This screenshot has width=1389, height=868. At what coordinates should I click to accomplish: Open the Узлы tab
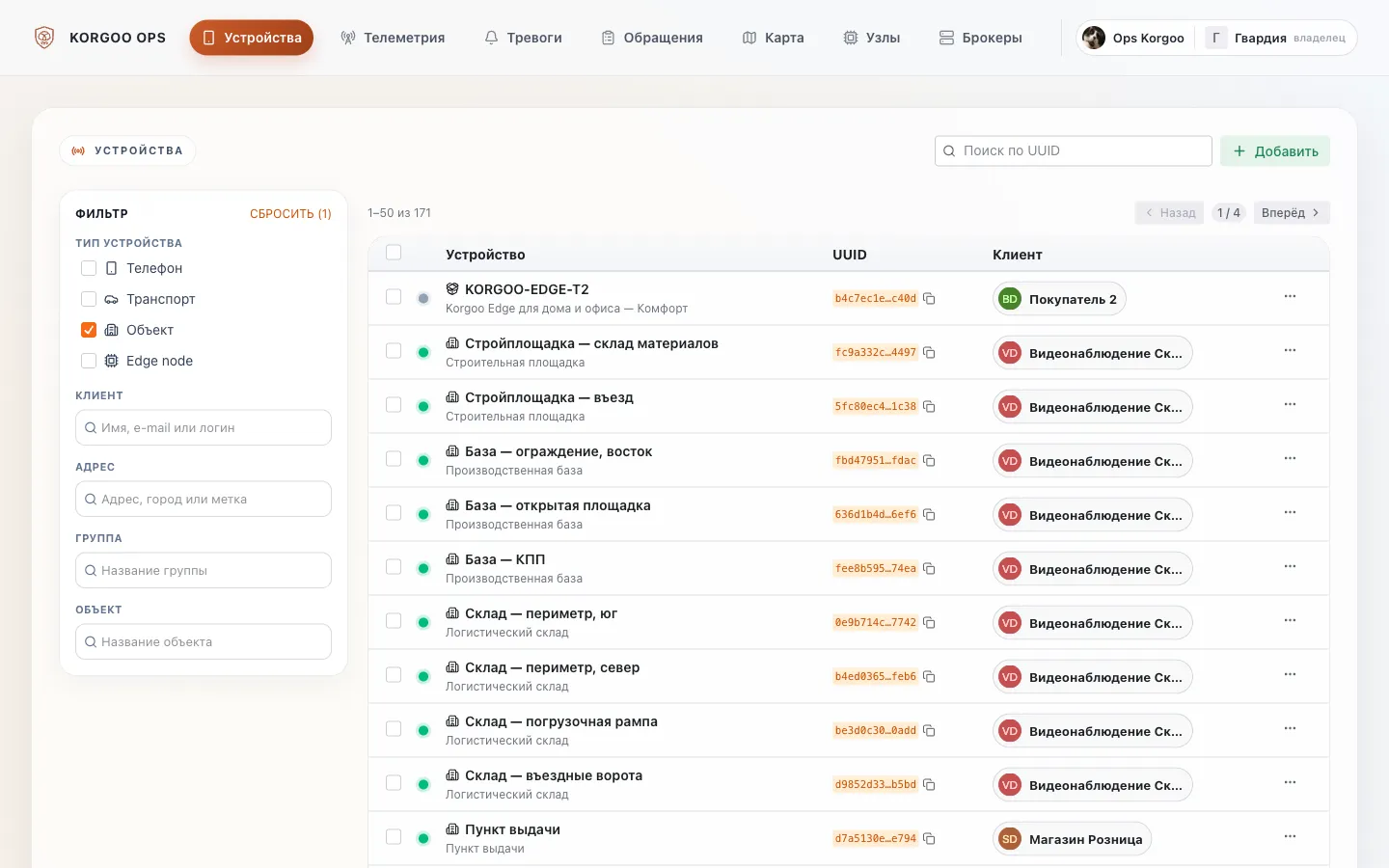pos(871,38)
